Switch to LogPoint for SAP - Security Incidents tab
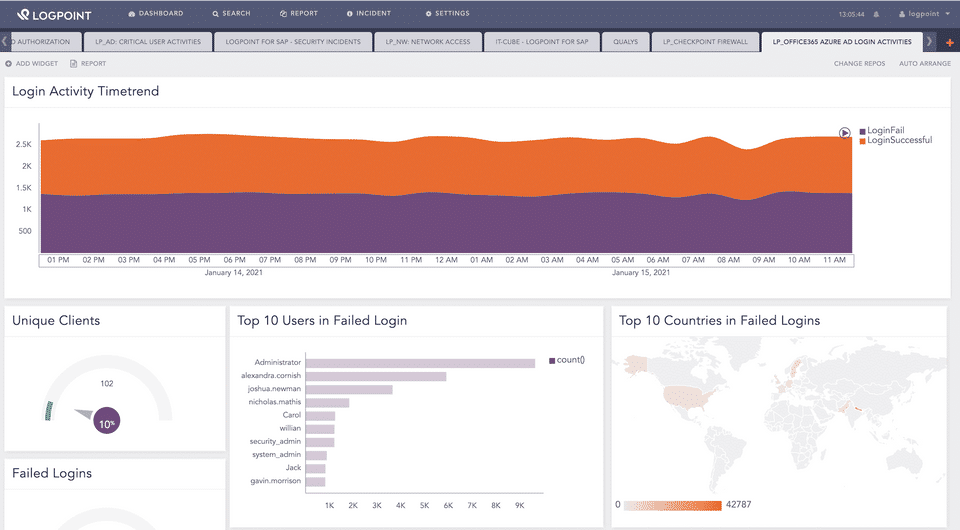Viewport: 960px width, 530px height. pyautogui.click(x=293, y=42)
